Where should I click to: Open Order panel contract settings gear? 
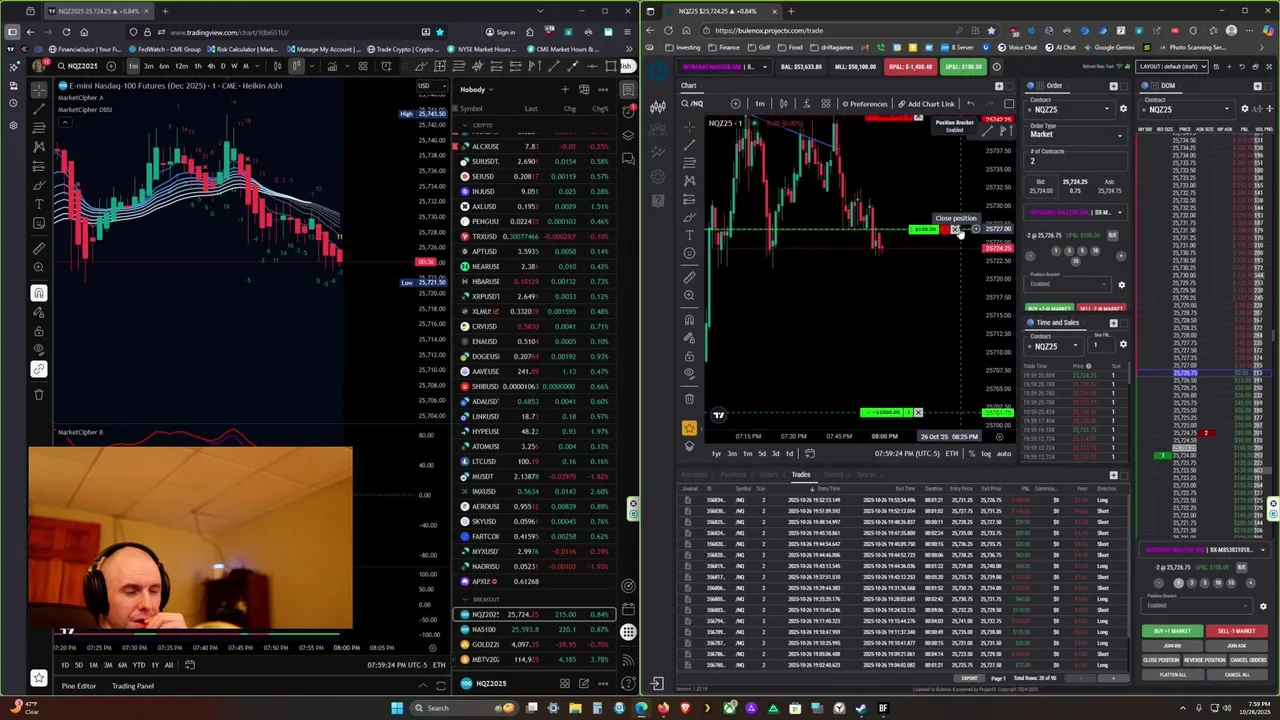(x=1122, y=109)
